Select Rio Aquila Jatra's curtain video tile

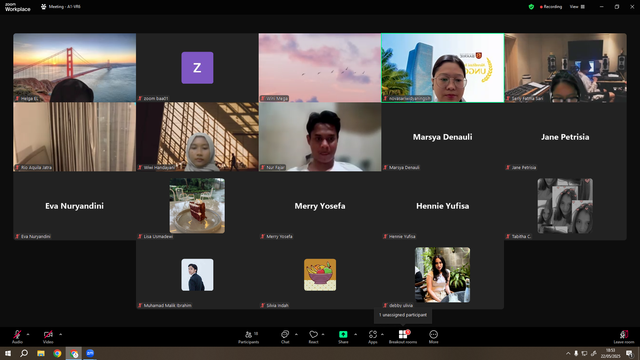pos(75,137)
